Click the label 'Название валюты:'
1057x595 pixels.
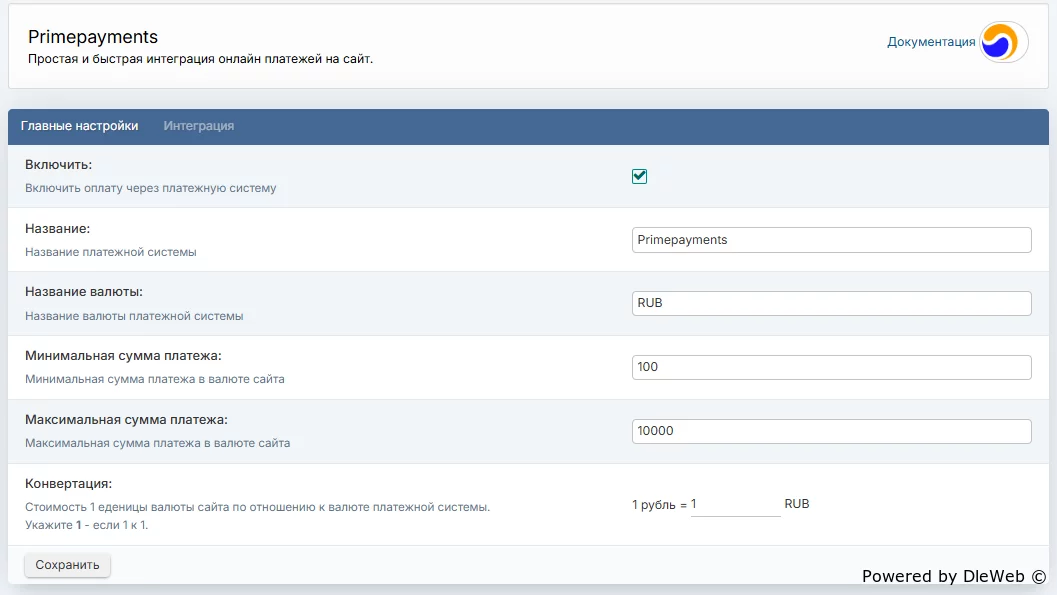[84, 292]
